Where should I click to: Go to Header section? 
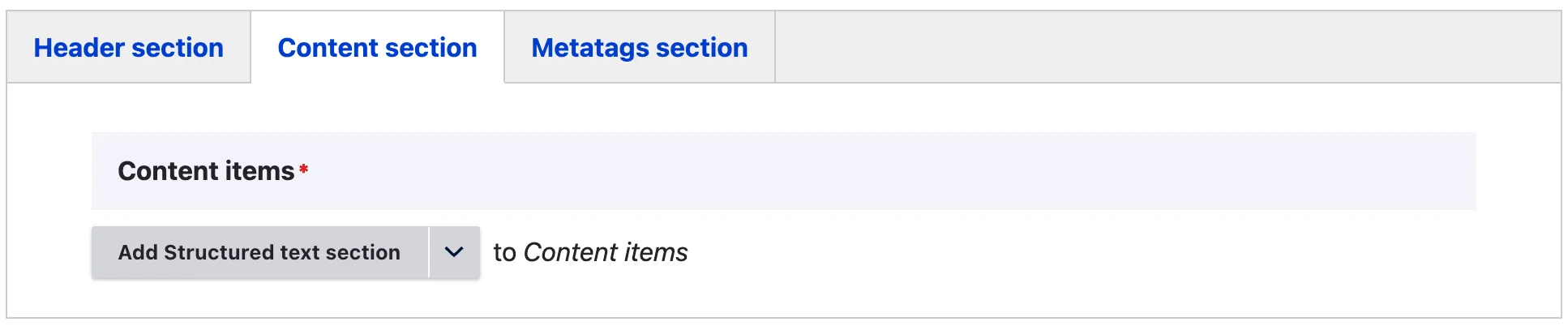pos(128,48)
